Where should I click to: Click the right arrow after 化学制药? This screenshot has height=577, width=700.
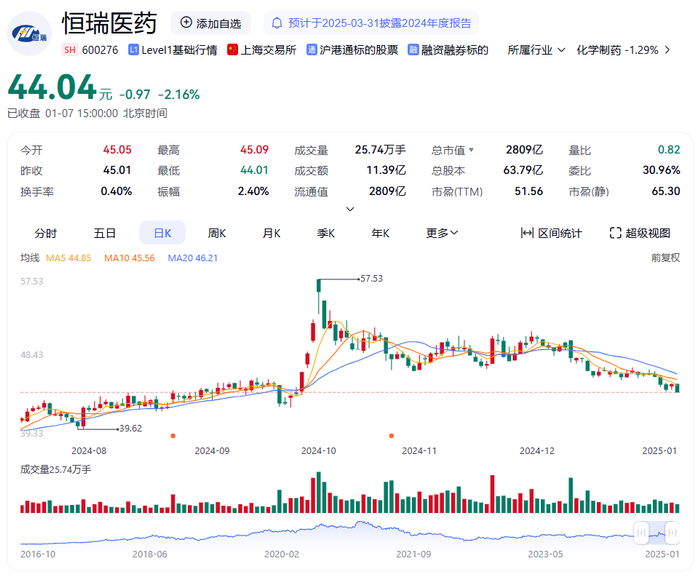tap(667, 50)
